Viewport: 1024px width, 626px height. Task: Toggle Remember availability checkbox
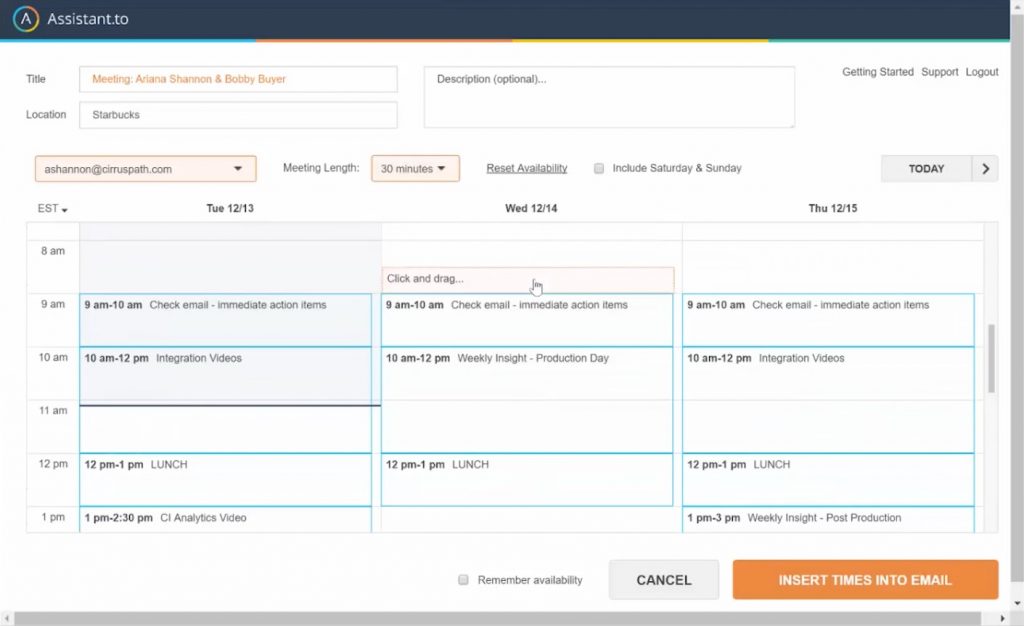pos(463,580)
